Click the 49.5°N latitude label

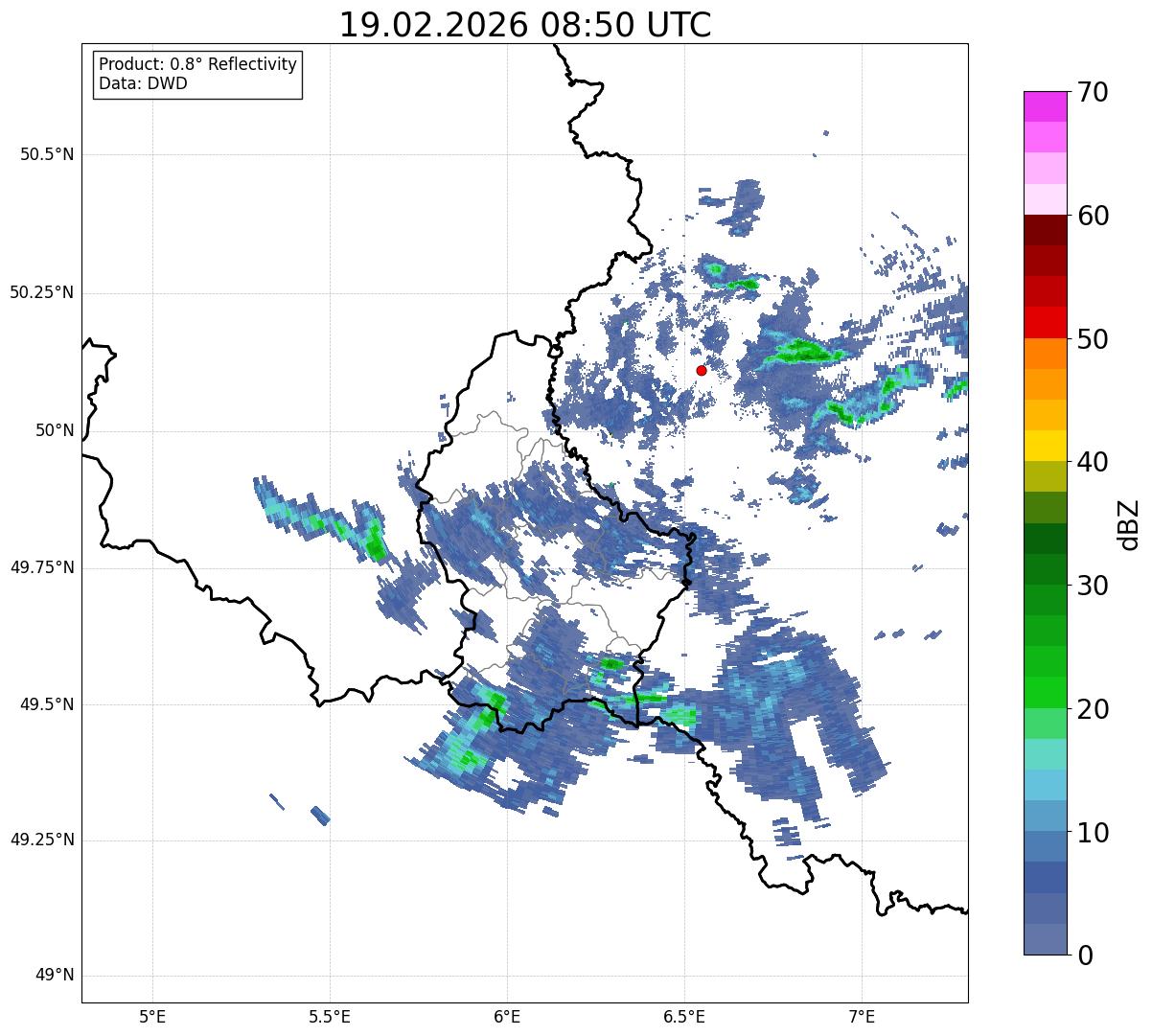(46, 704)
